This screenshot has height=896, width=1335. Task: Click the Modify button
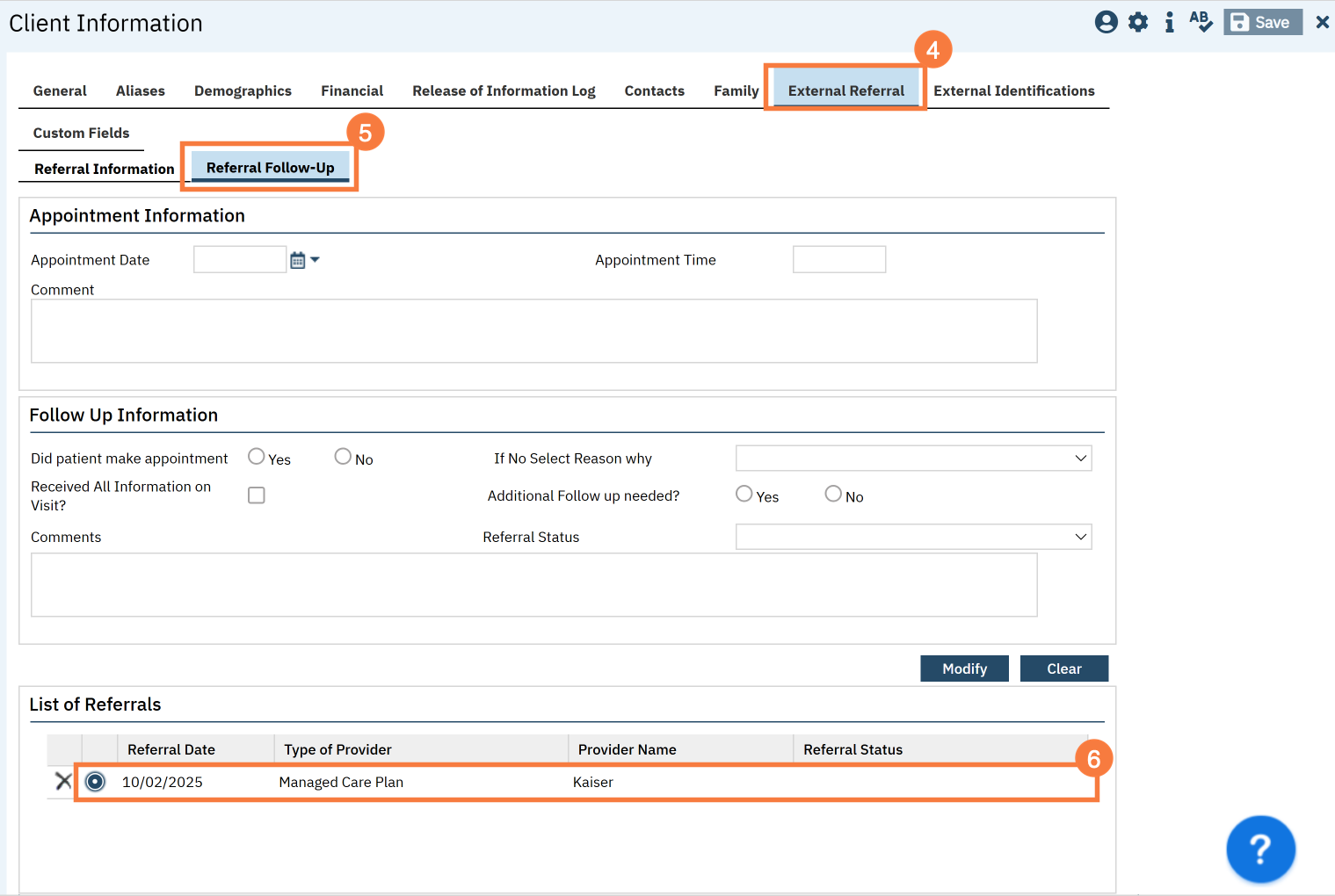(x=964, y=668)
